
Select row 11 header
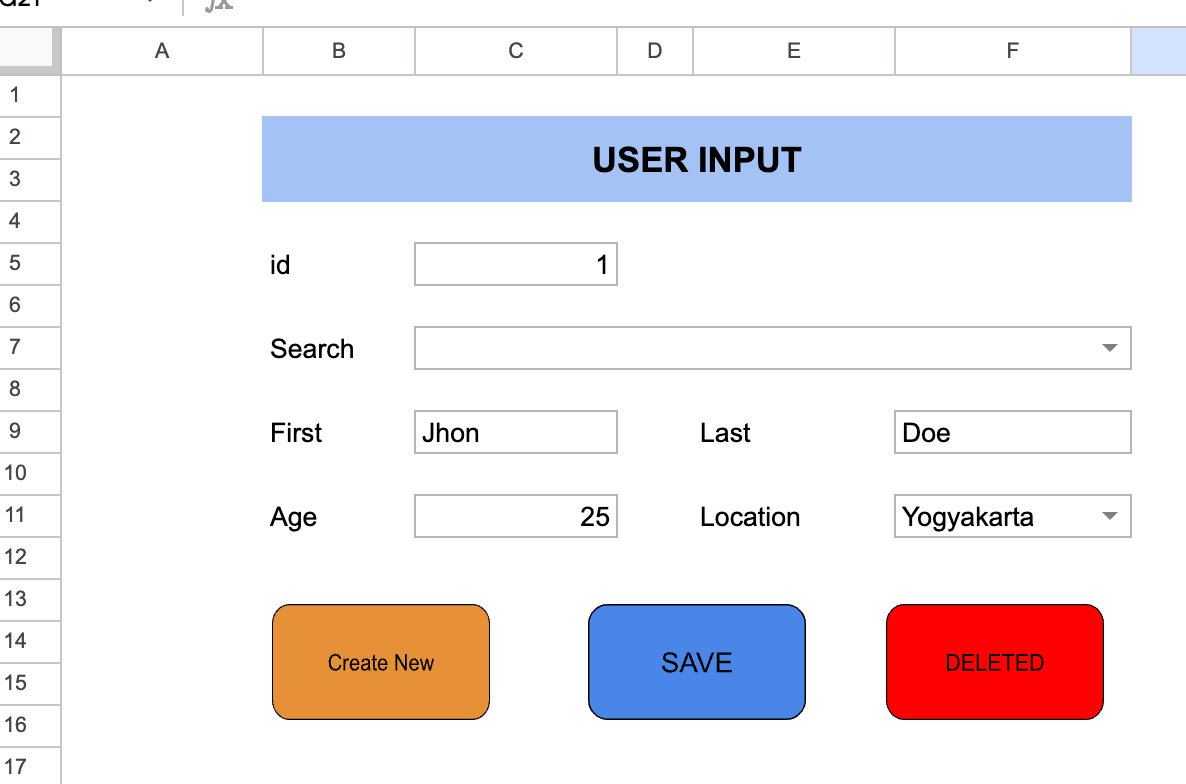pyautogui.click(x=30, y=515)
